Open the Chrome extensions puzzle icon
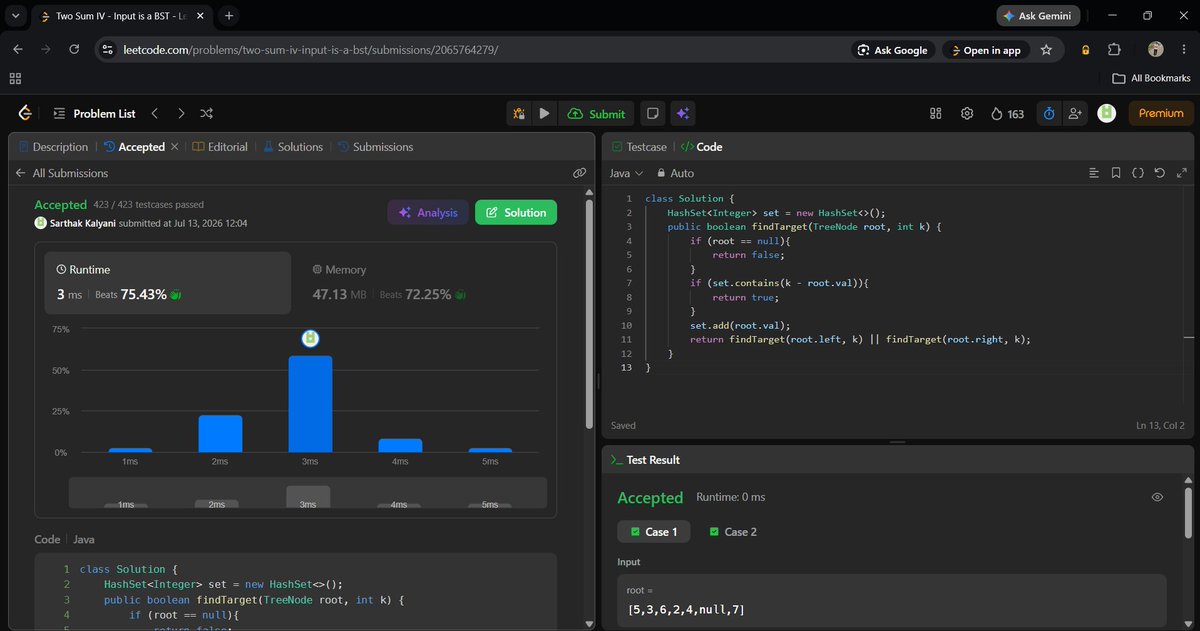The width and height of the screenshot is (1200, 631). click(x=1114, y=50)
